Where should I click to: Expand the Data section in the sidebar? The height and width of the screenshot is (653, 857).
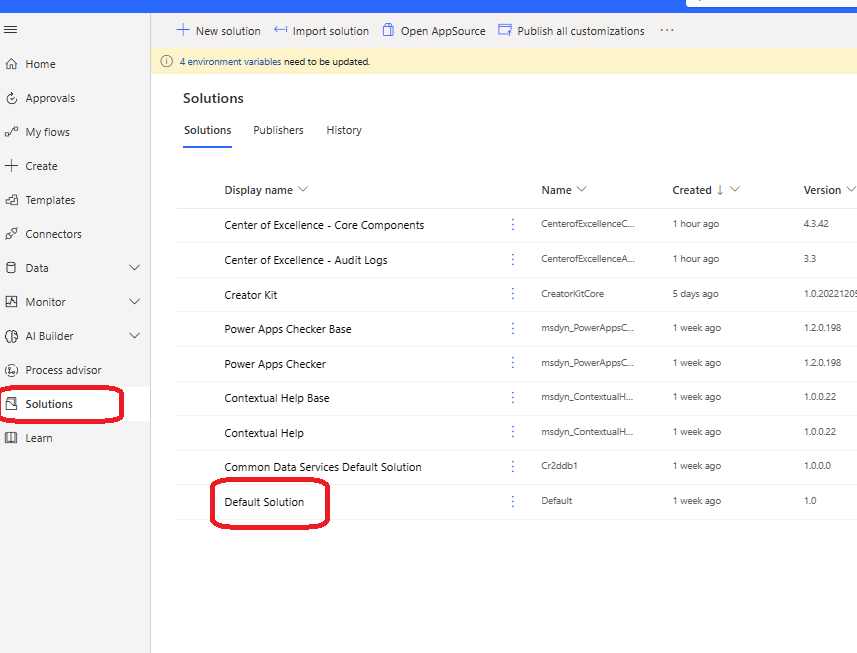[134, 267]
